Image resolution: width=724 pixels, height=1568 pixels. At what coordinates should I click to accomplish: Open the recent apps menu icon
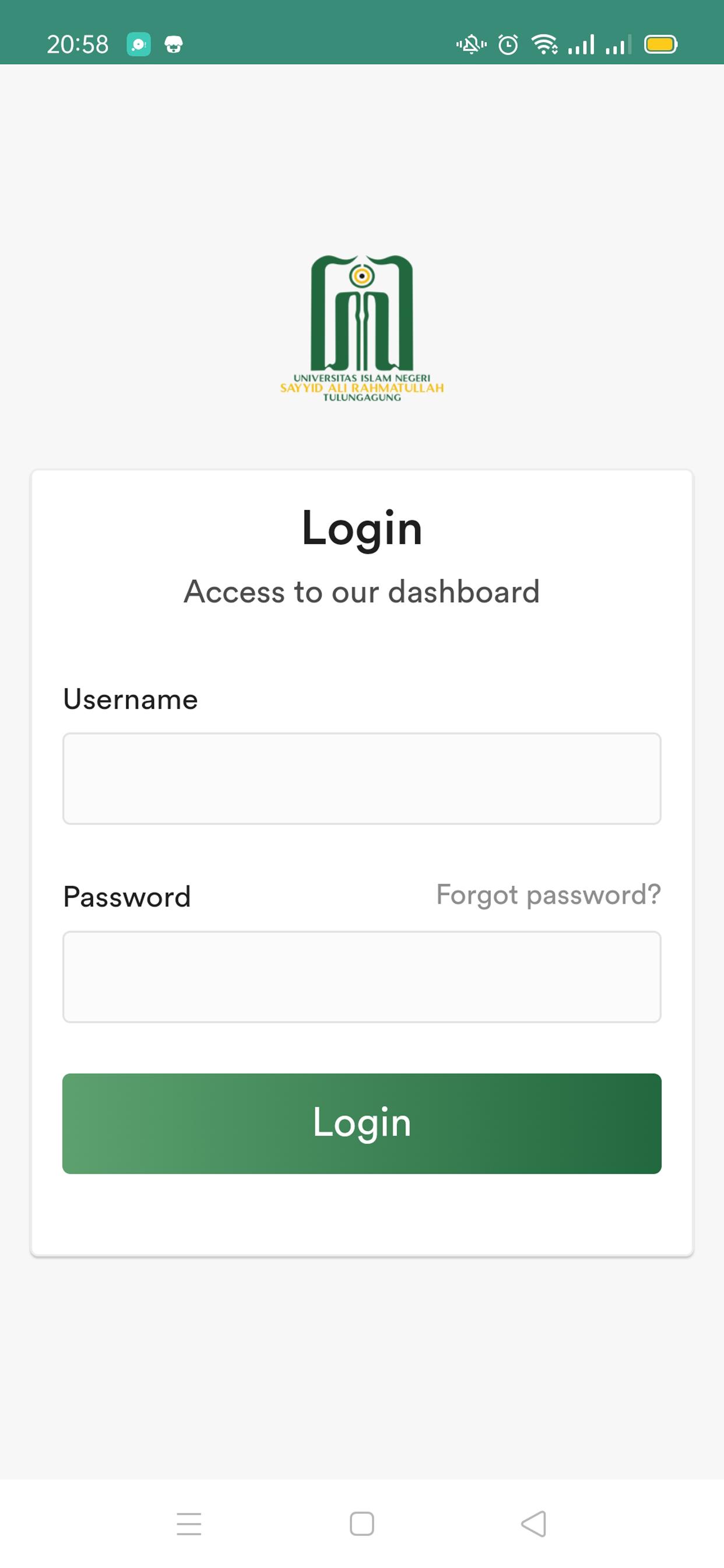click(x=189, y=1524)
